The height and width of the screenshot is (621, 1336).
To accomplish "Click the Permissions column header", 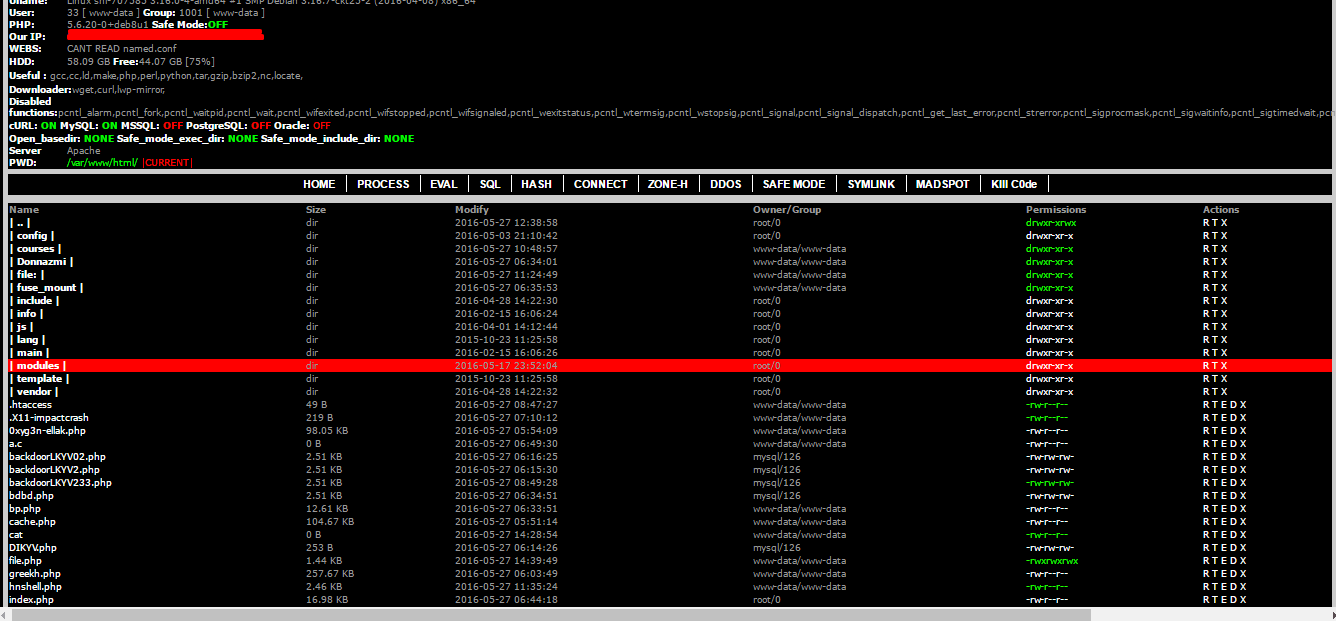I will (1056, 210).
